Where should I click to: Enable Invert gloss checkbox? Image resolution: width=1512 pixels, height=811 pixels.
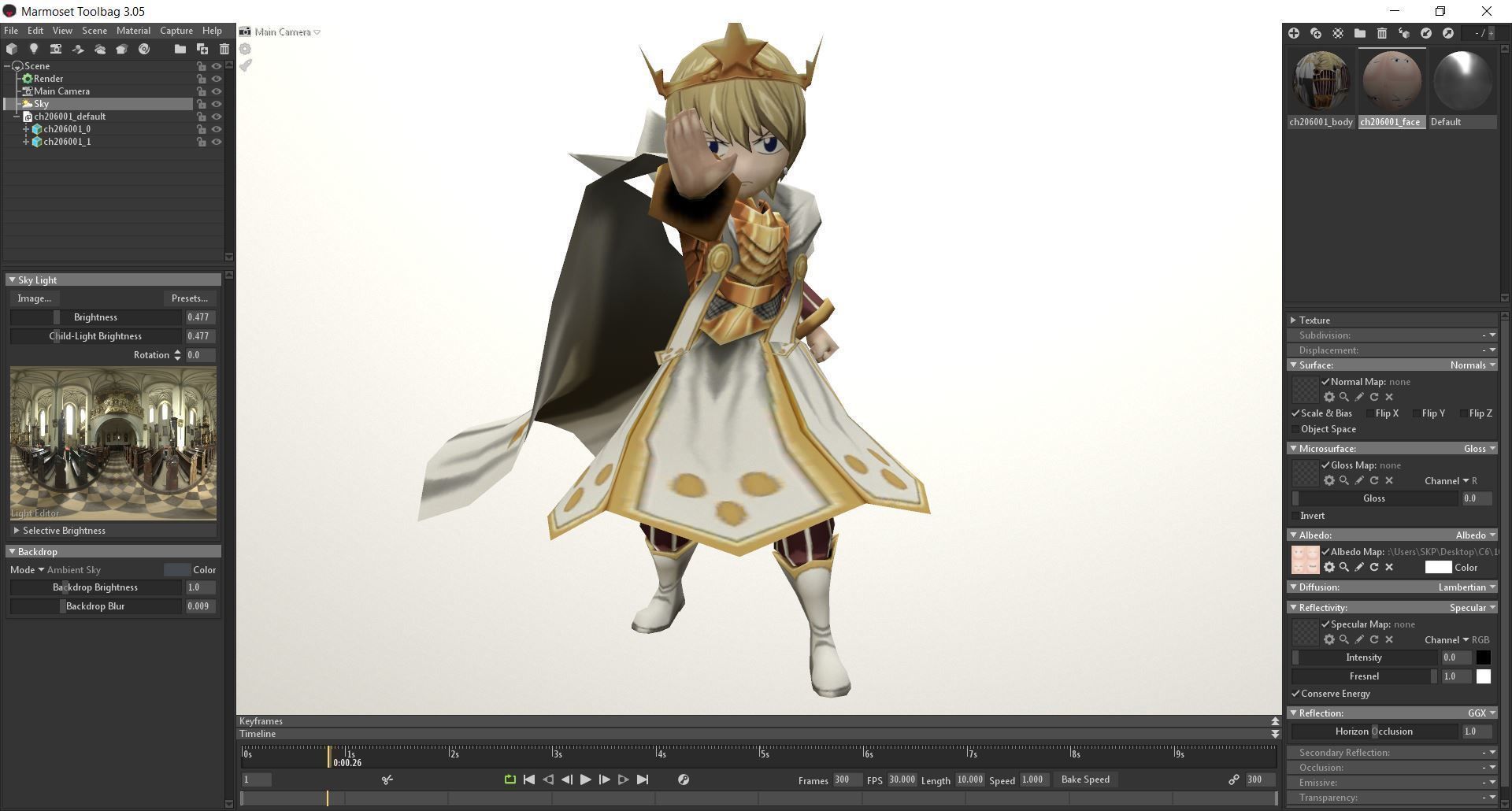pyautogui.click(x=1295, y=516)
